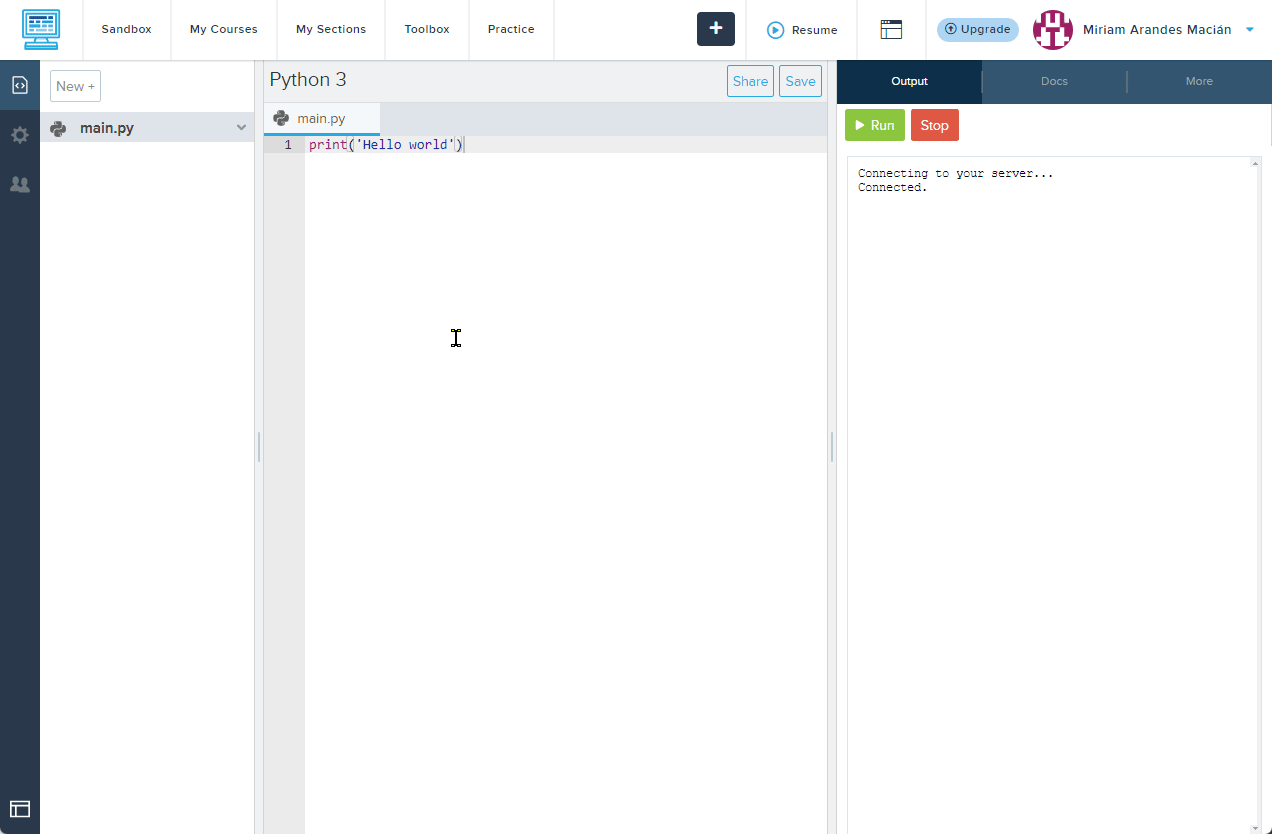Open the code editor sidebar icon

click(x=20, y=85)
